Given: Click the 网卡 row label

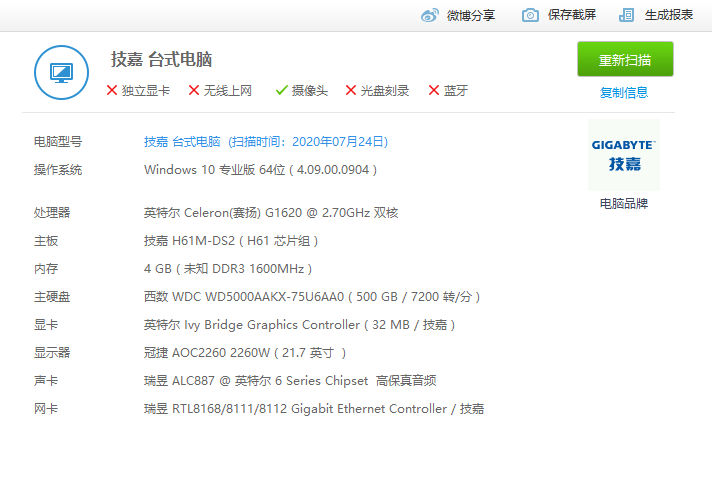Looking at the screenshot, I should (x=46, y=409).
